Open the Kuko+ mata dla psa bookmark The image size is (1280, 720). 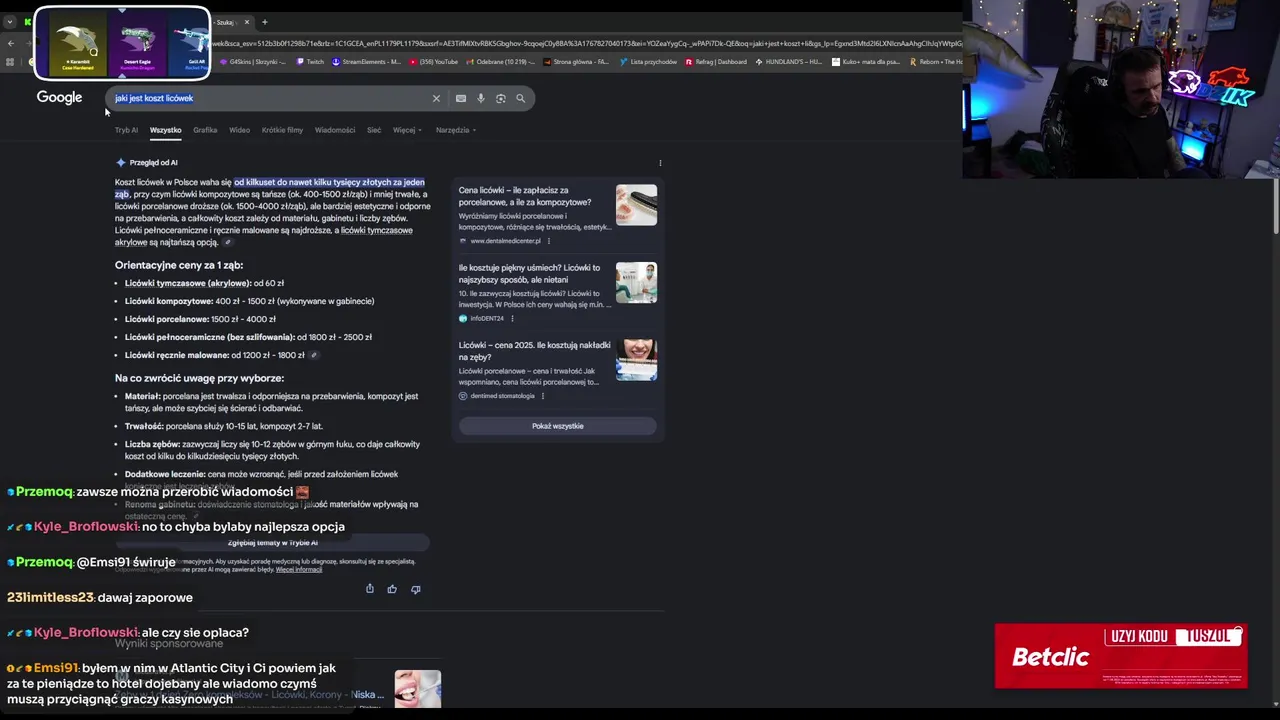[x=866, y=62]
